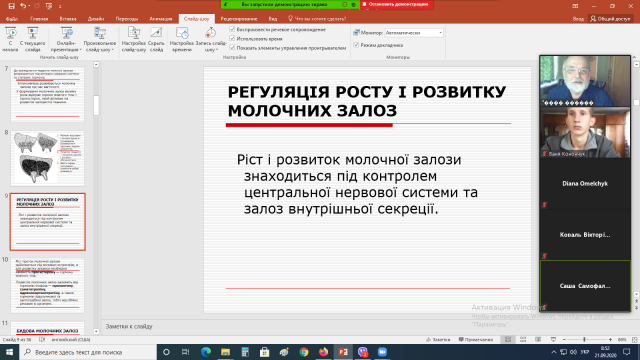Click language 'английский (США)' in status bar

[x=71, y=340]
